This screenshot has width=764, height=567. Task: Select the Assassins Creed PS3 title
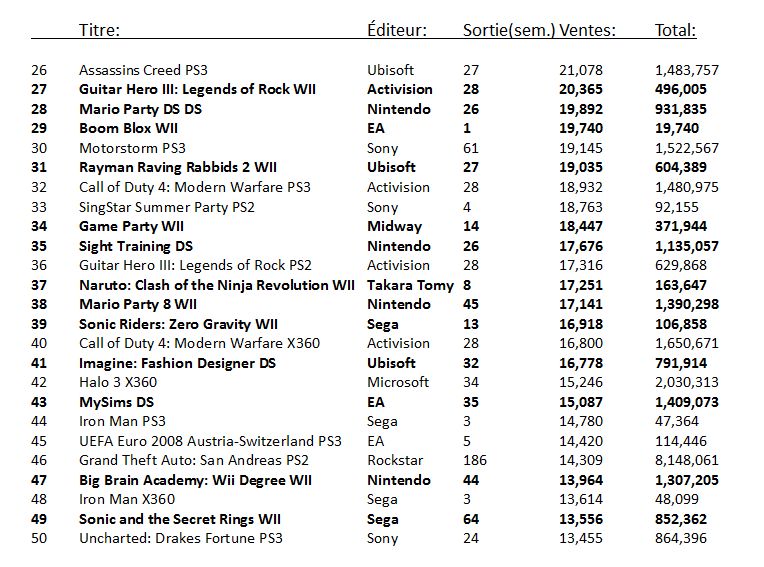[x=143, y=70]
